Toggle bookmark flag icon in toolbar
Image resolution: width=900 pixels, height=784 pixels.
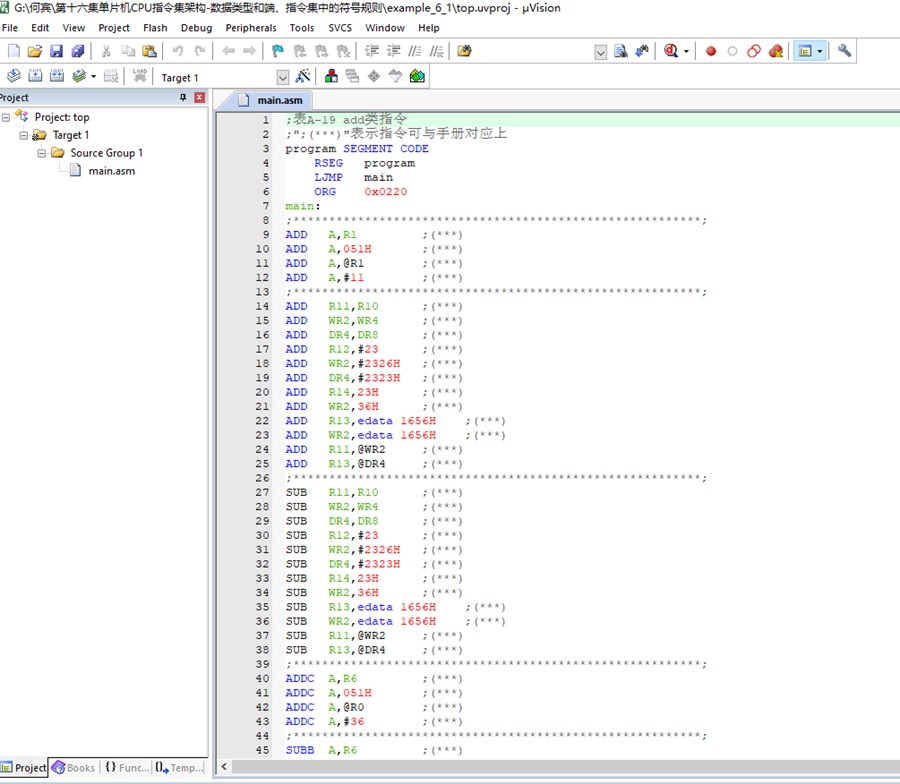[277, 51]
